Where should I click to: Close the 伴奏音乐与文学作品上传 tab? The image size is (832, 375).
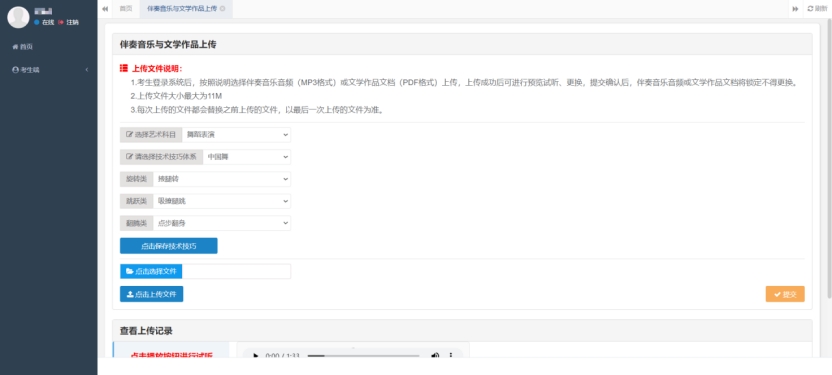coord(222,8)
